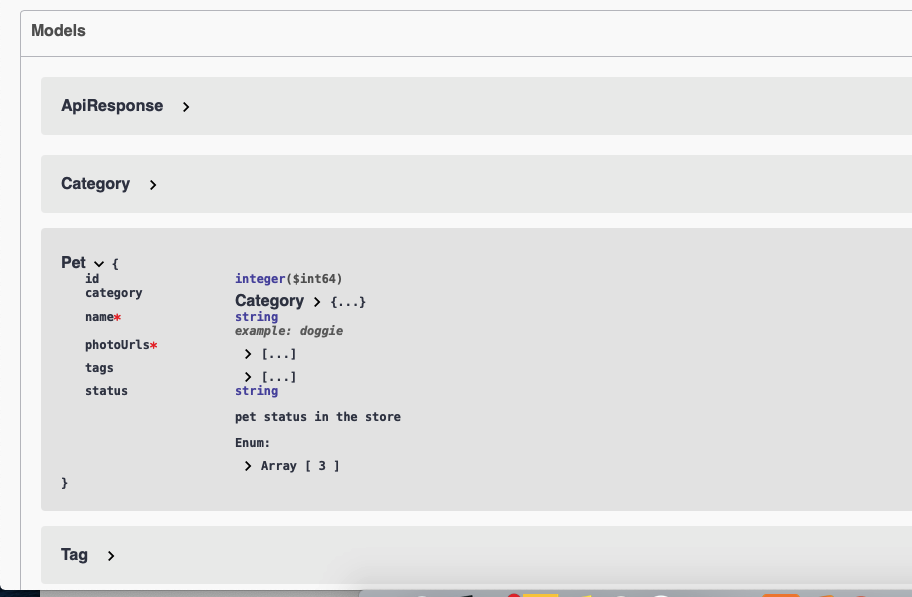
Task: Click the photoUrls property name
Action: tap(117, 345)
